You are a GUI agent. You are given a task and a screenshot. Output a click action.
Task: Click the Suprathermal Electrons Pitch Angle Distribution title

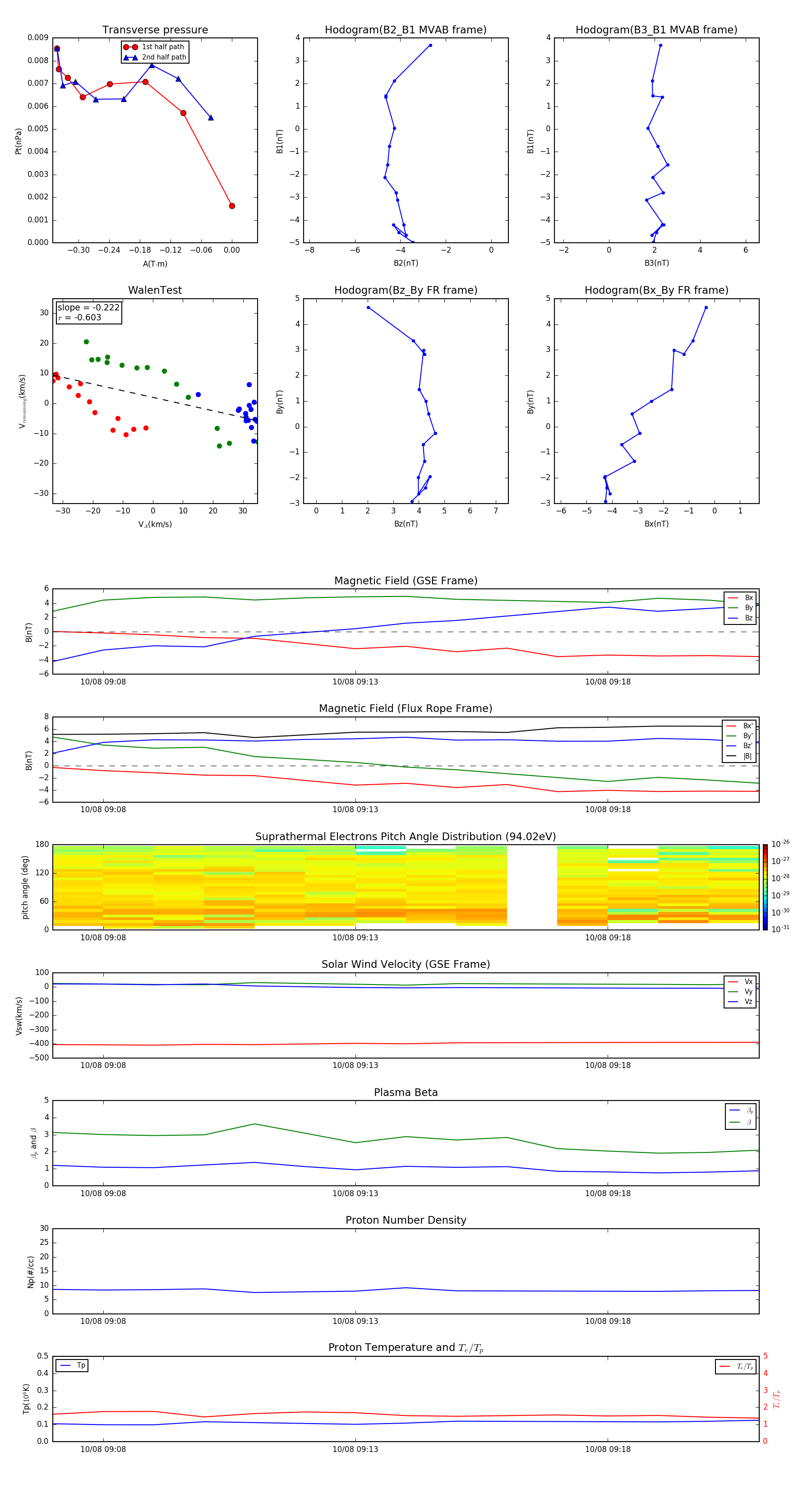point(406,837)
